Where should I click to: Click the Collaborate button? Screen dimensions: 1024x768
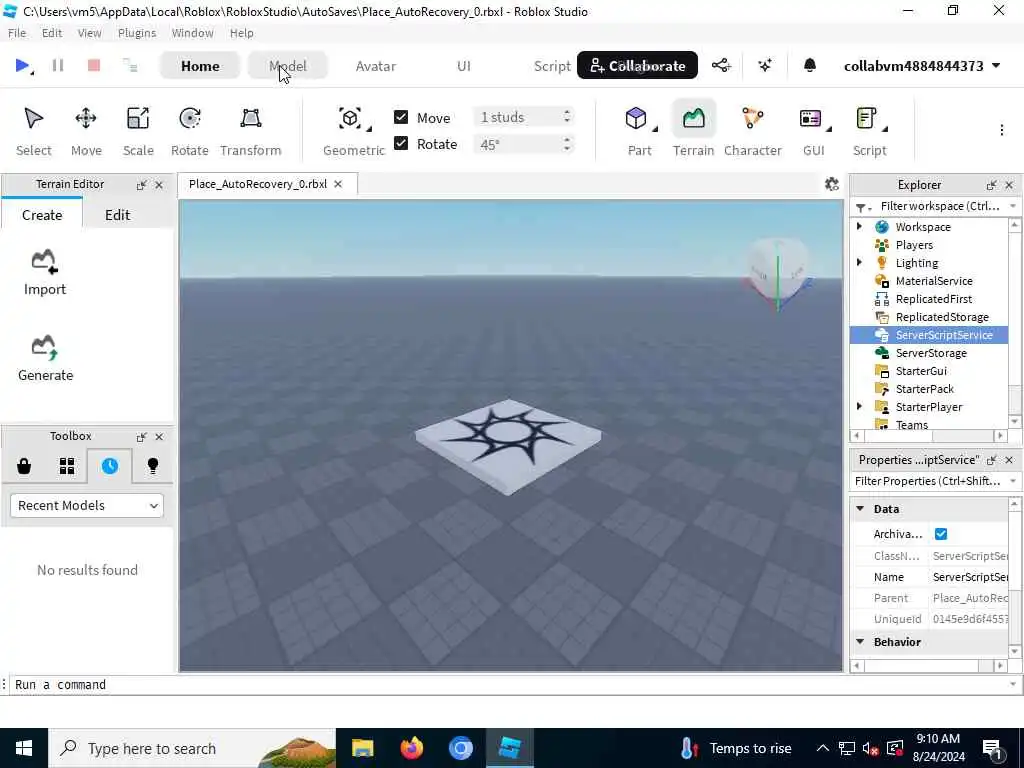point(637,65)
